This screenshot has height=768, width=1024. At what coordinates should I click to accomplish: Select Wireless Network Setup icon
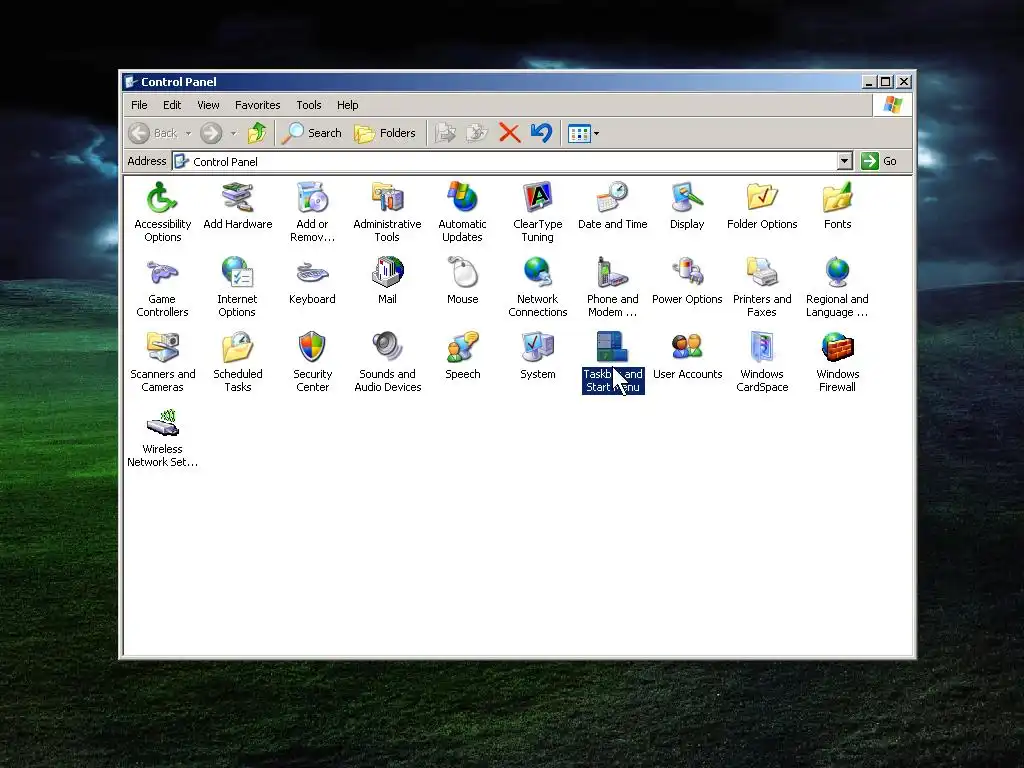click(x=163, y=423)
